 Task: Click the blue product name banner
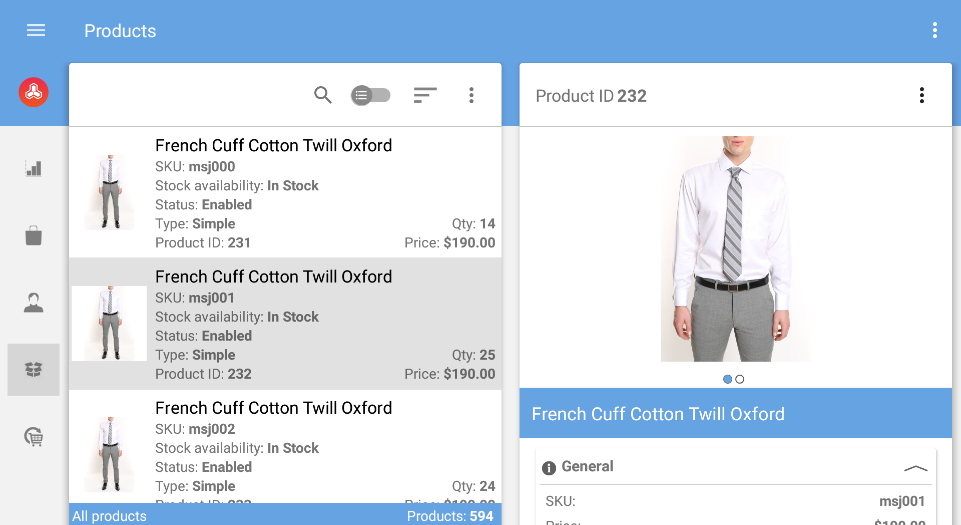pyautogui.click(x=735, y=414)
